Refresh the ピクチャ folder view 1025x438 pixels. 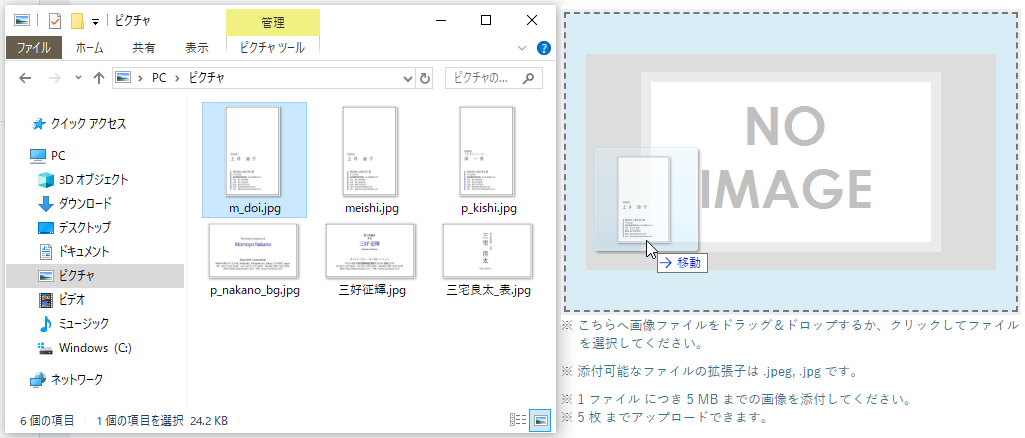pos(425,78)
